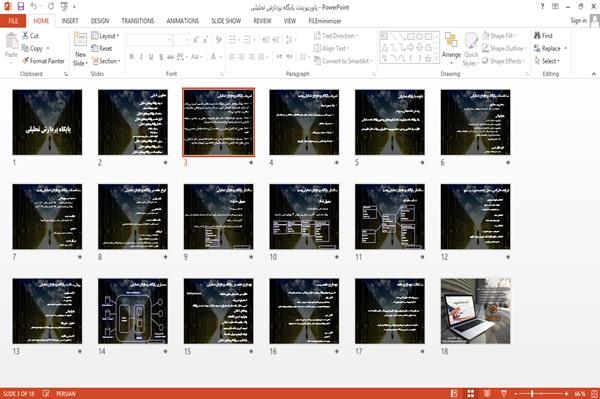
Task: Click the Sign in link
Action: pos(578,21)
